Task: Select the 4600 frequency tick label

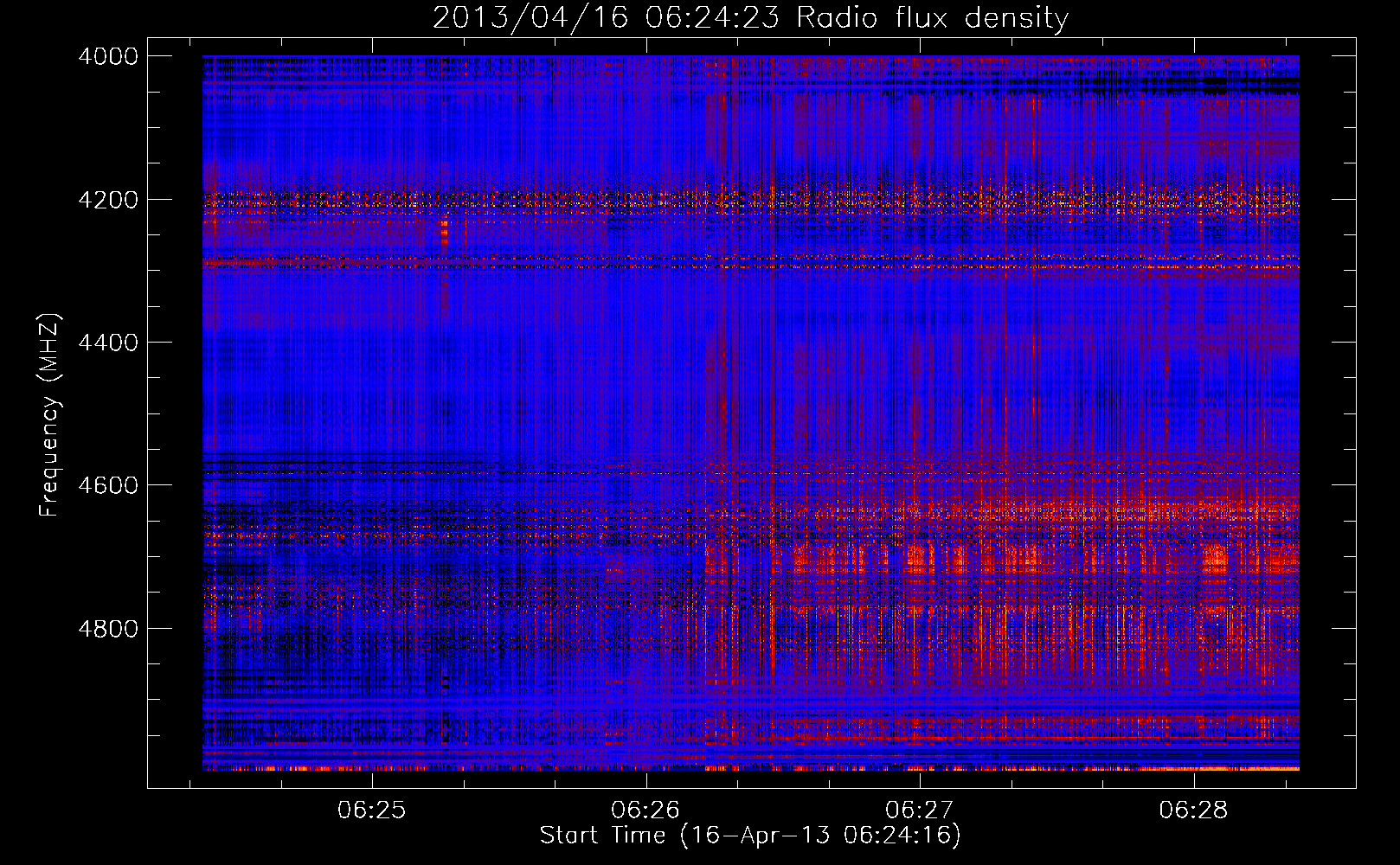Action: coord(108,485)
